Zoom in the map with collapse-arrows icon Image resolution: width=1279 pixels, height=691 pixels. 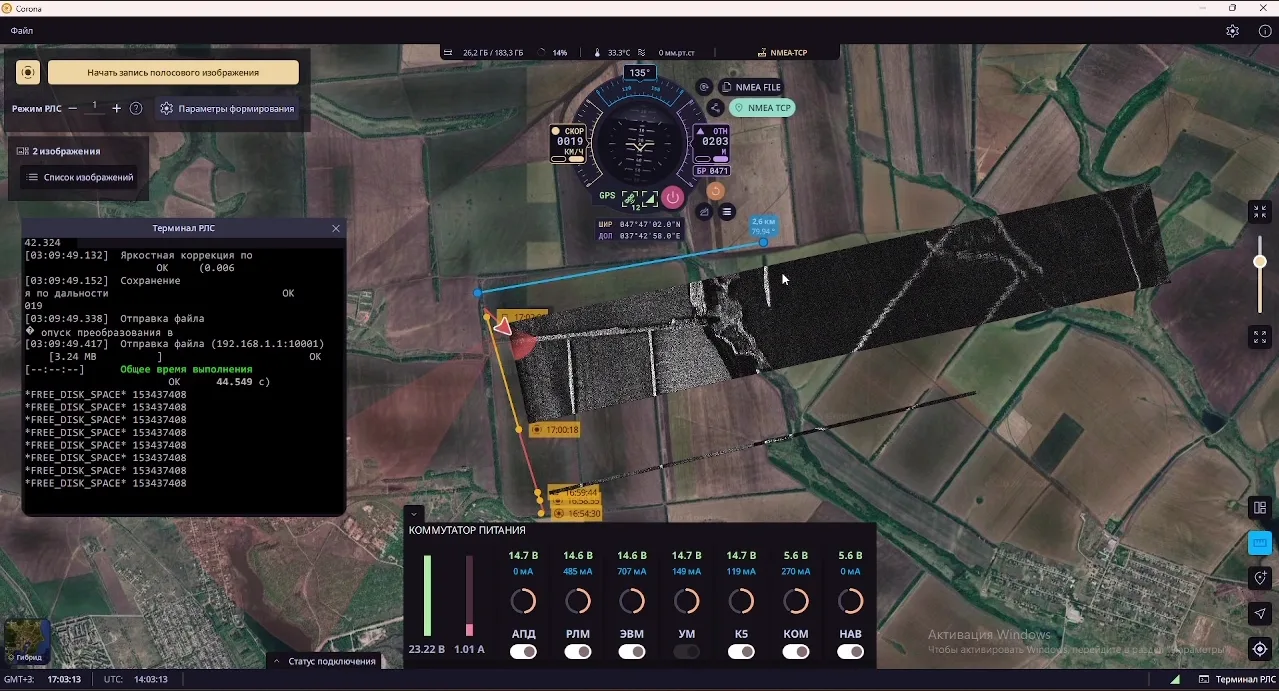pos(1260,212)
